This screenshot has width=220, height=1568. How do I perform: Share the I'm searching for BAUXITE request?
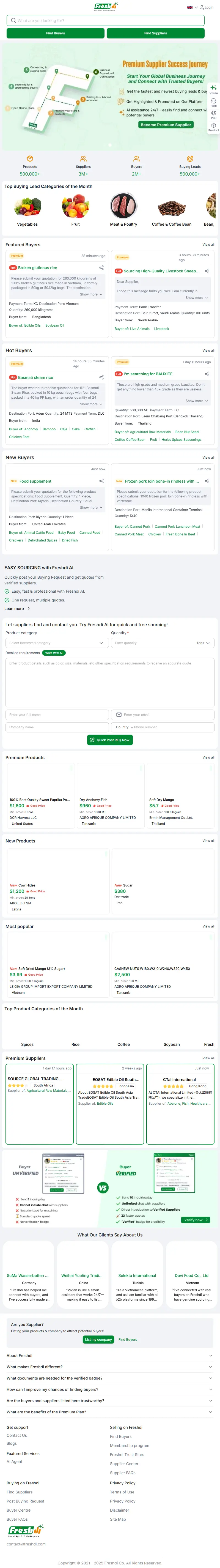click(207, 374)
